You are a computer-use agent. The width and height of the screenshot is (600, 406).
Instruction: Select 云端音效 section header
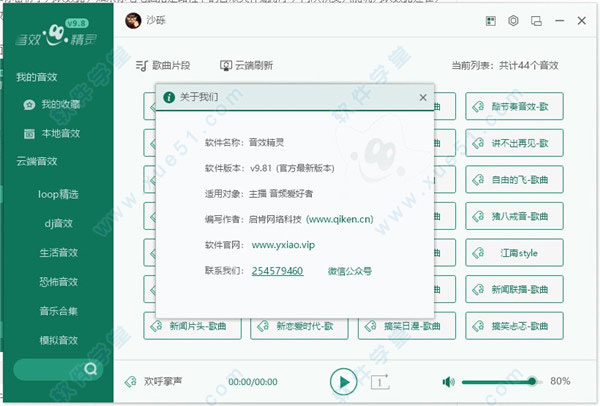click(37, 161)
